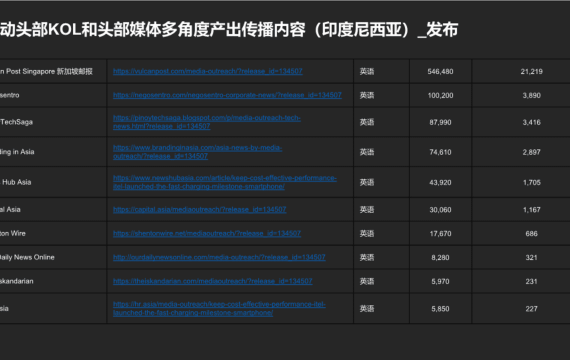Select the 英语 cell in the Shenton Wire row
Viewport: 570px width, 360px height.
pyautogui.click(x=381, y=233)
